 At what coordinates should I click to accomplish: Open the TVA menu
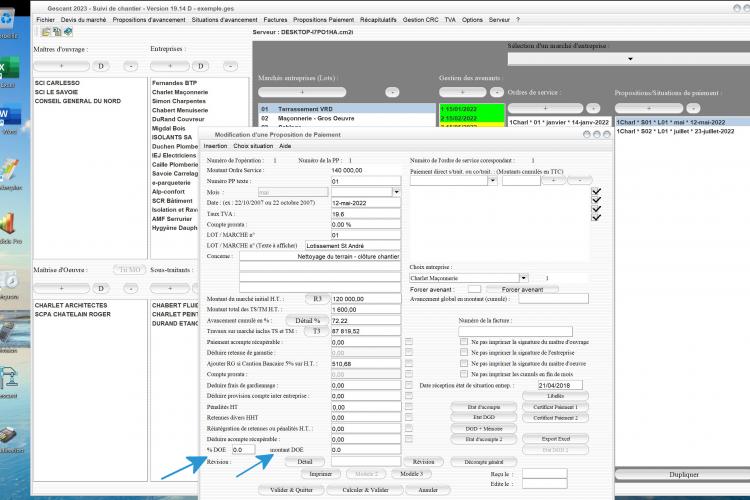click(x=450, y=20)
